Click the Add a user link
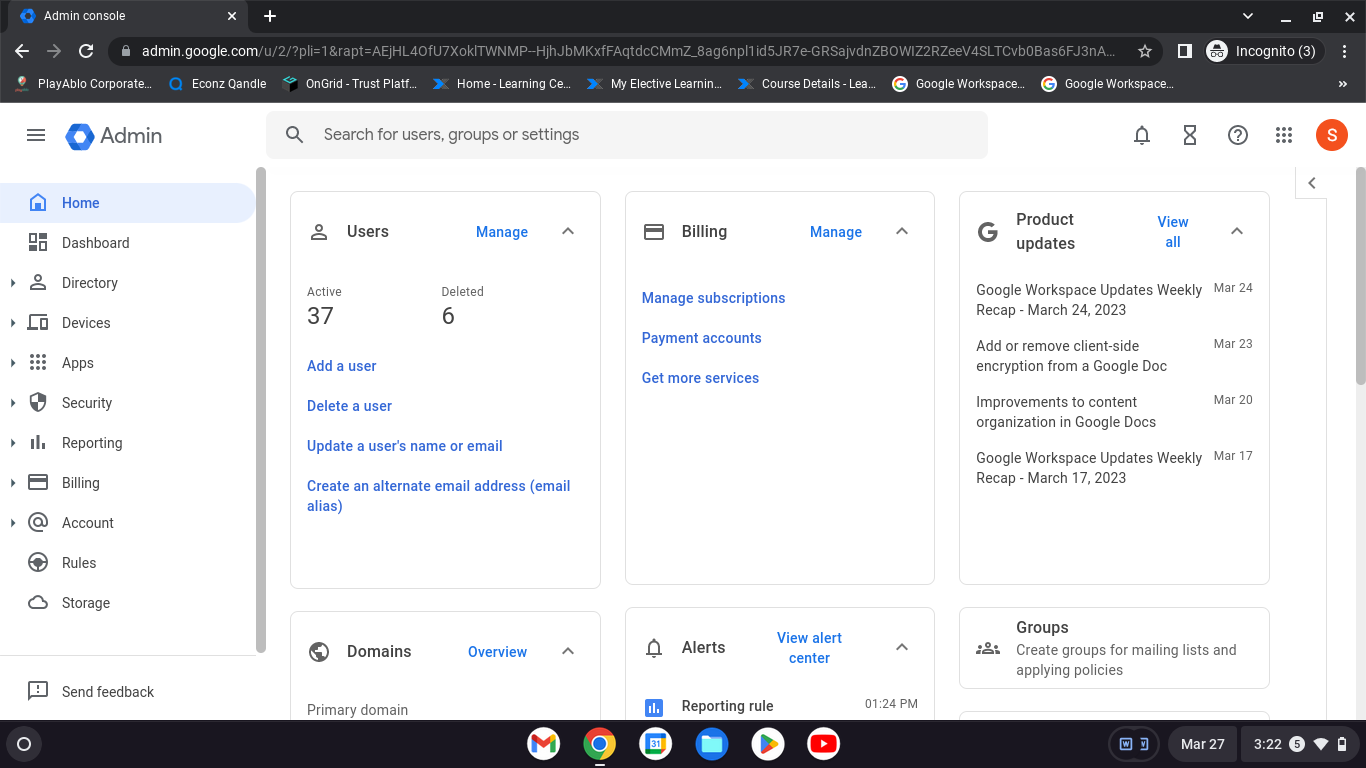Screen dimensions: 1366x768 342,366
